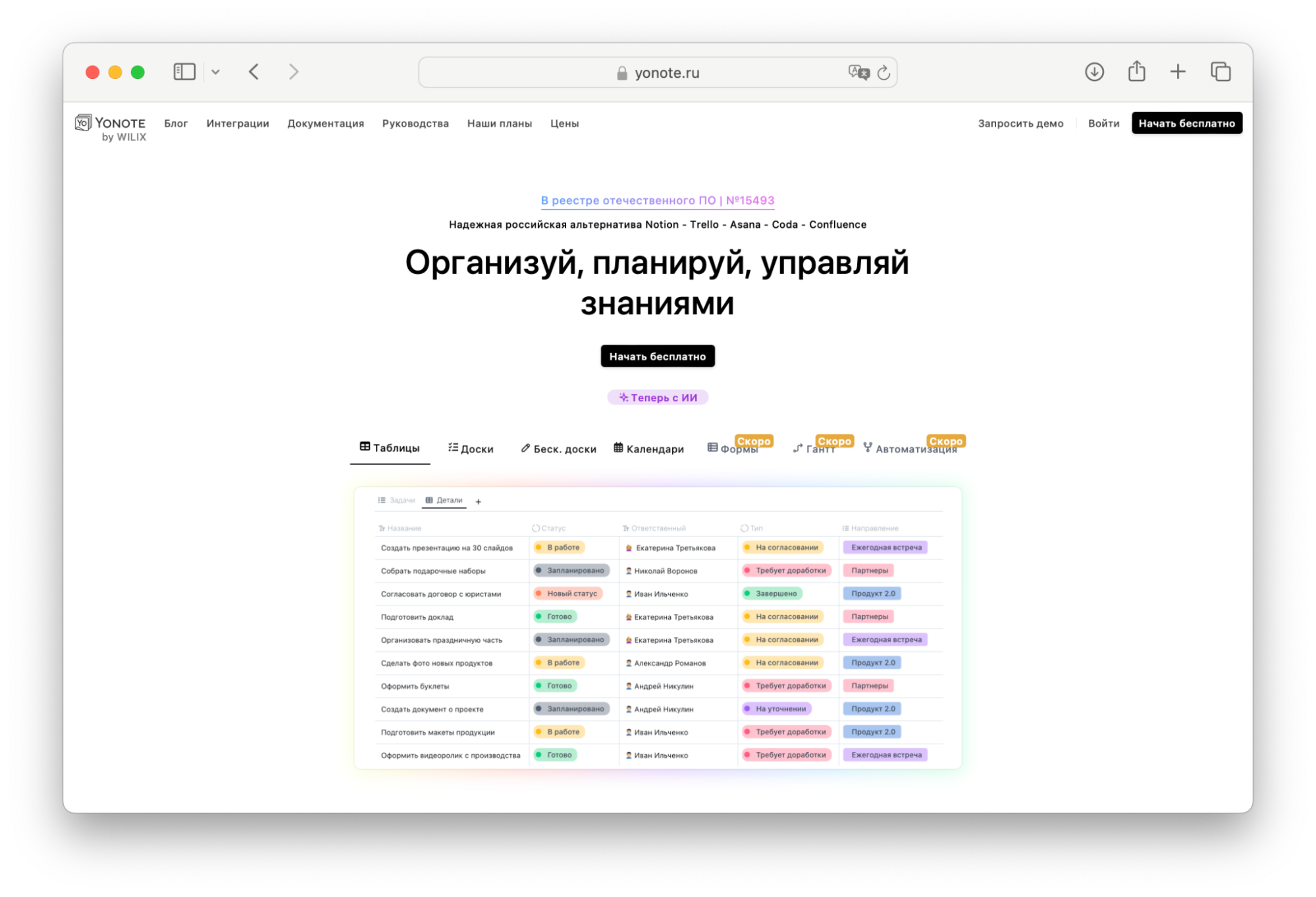
Task: Show the tab overview icon
Action: [1221, 72]
